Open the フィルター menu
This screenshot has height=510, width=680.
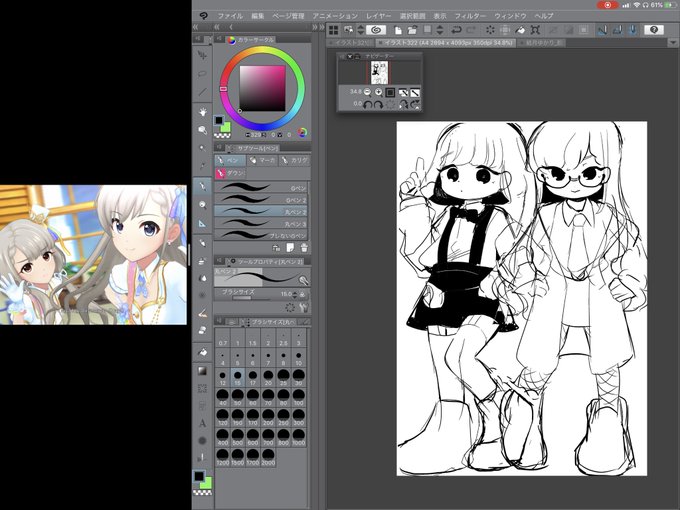click(470, 16)
